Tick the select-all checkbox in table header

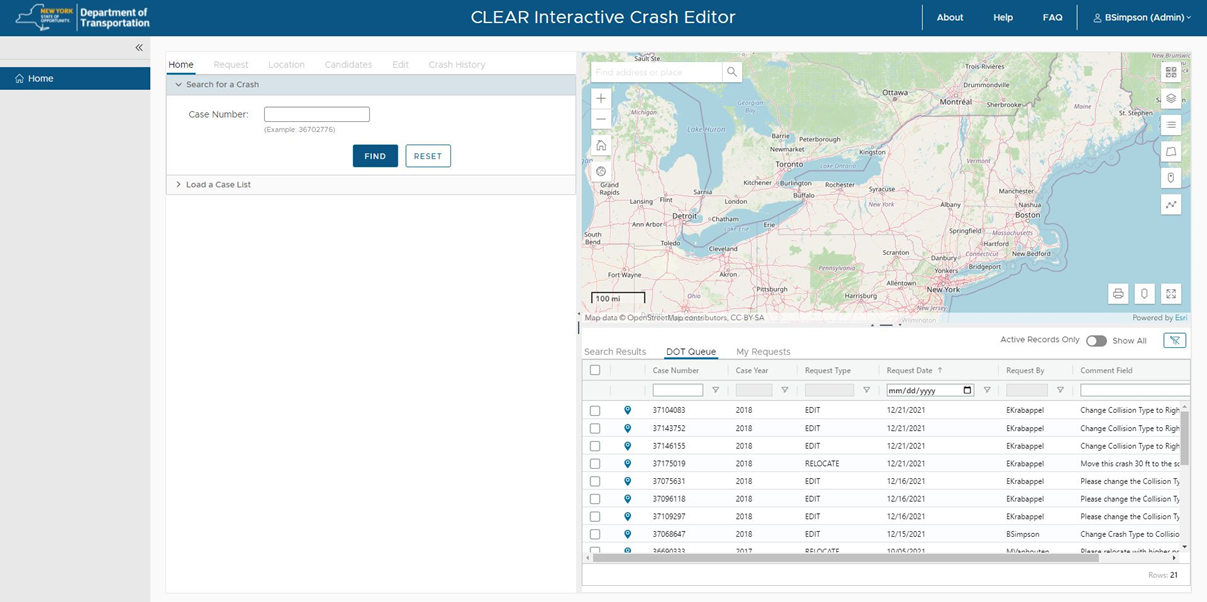coord(595,370)
